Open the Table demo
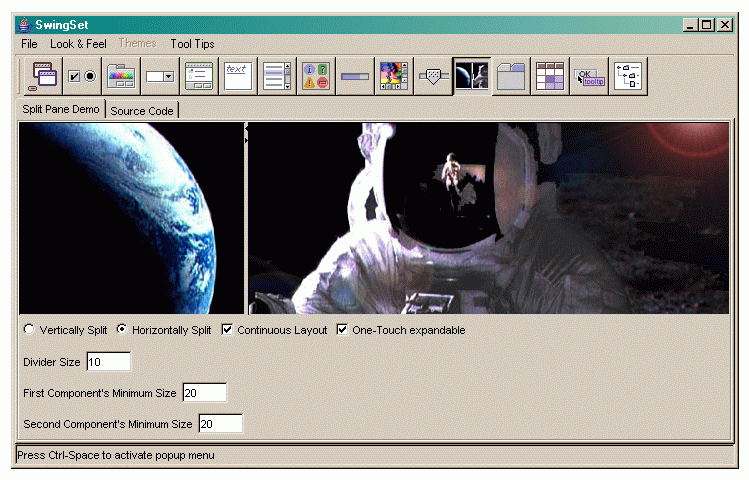The height and width of the screenshot is (480, 749). click(550, 76)
